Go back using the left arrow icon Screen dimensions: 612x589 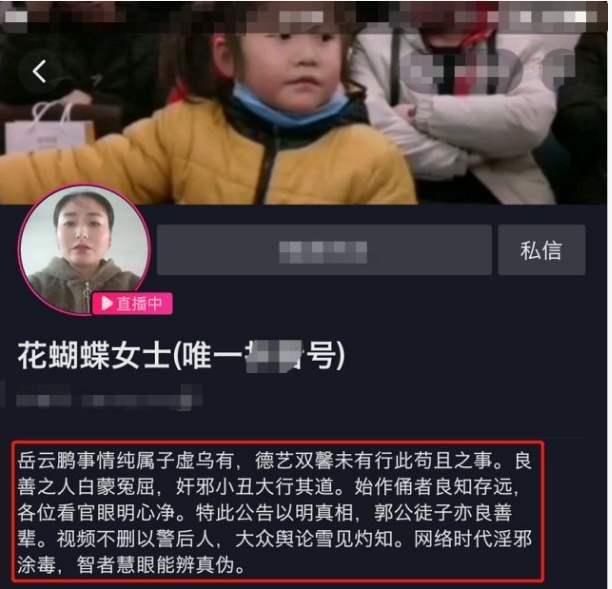click(x=39, y=71)
